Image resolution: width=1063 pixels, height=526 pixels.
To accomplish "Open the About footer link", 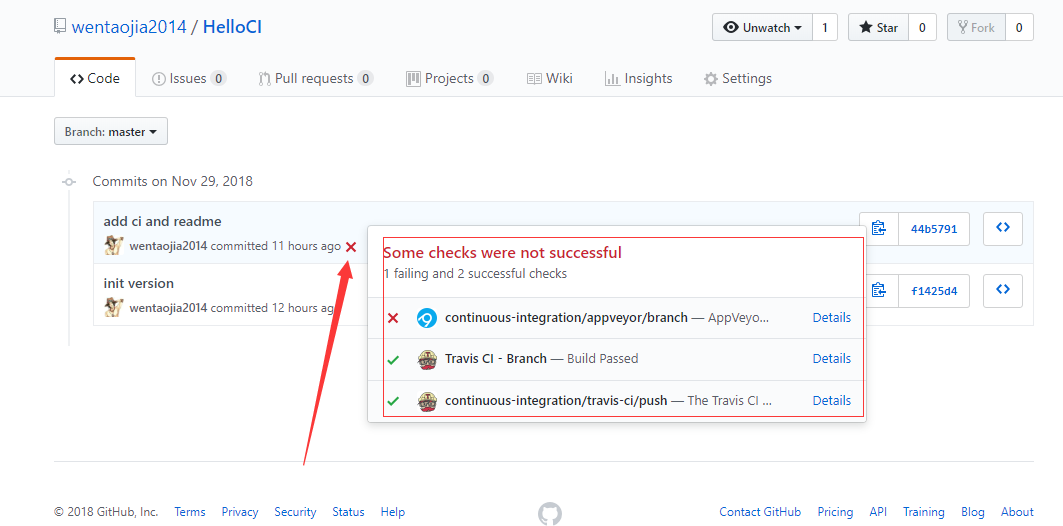I will pos(1018,512).
